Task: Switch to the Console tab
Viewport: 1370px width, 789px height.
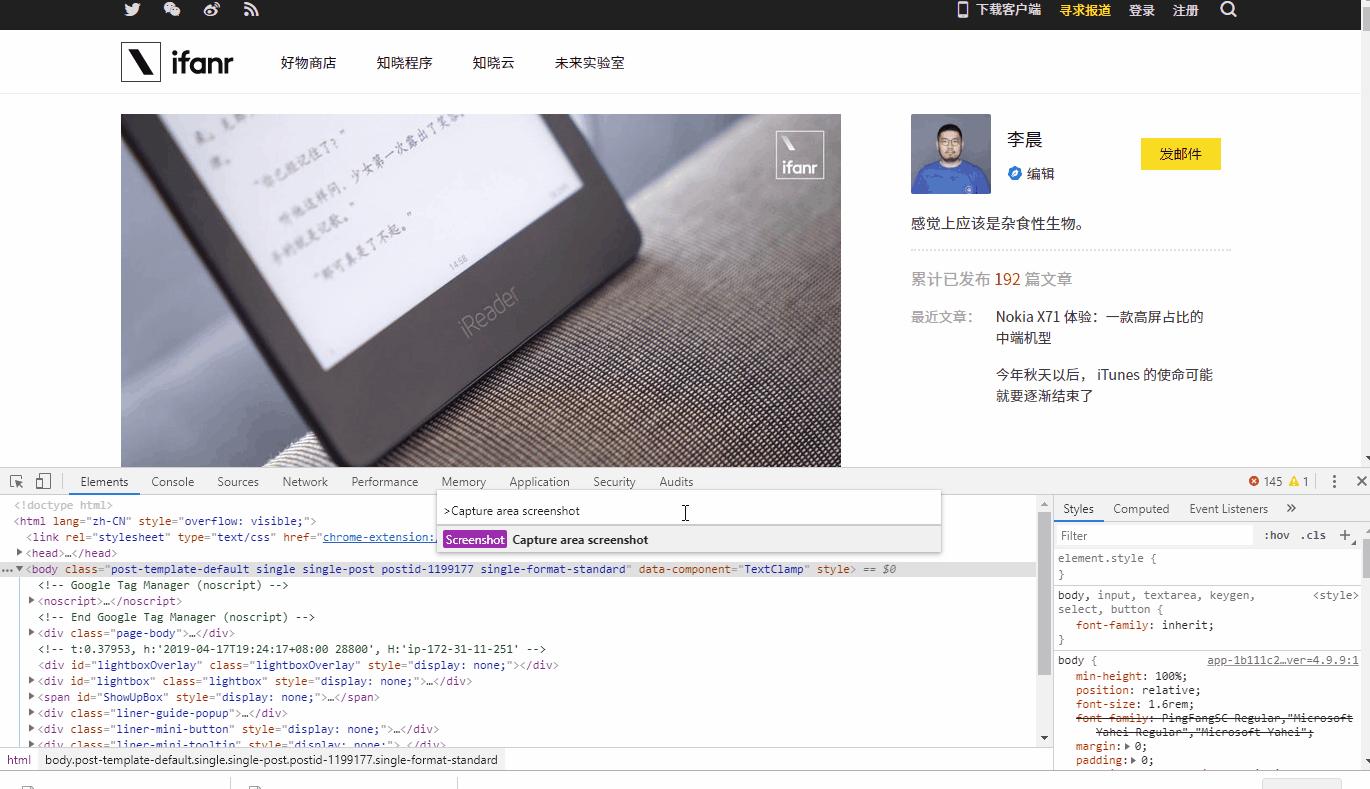Action: pyautogui.click(x=172, y=481)
